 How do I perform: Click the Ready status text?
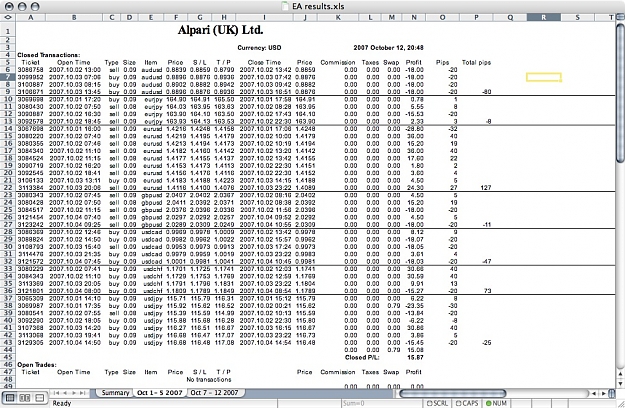[x=61, y=403]
